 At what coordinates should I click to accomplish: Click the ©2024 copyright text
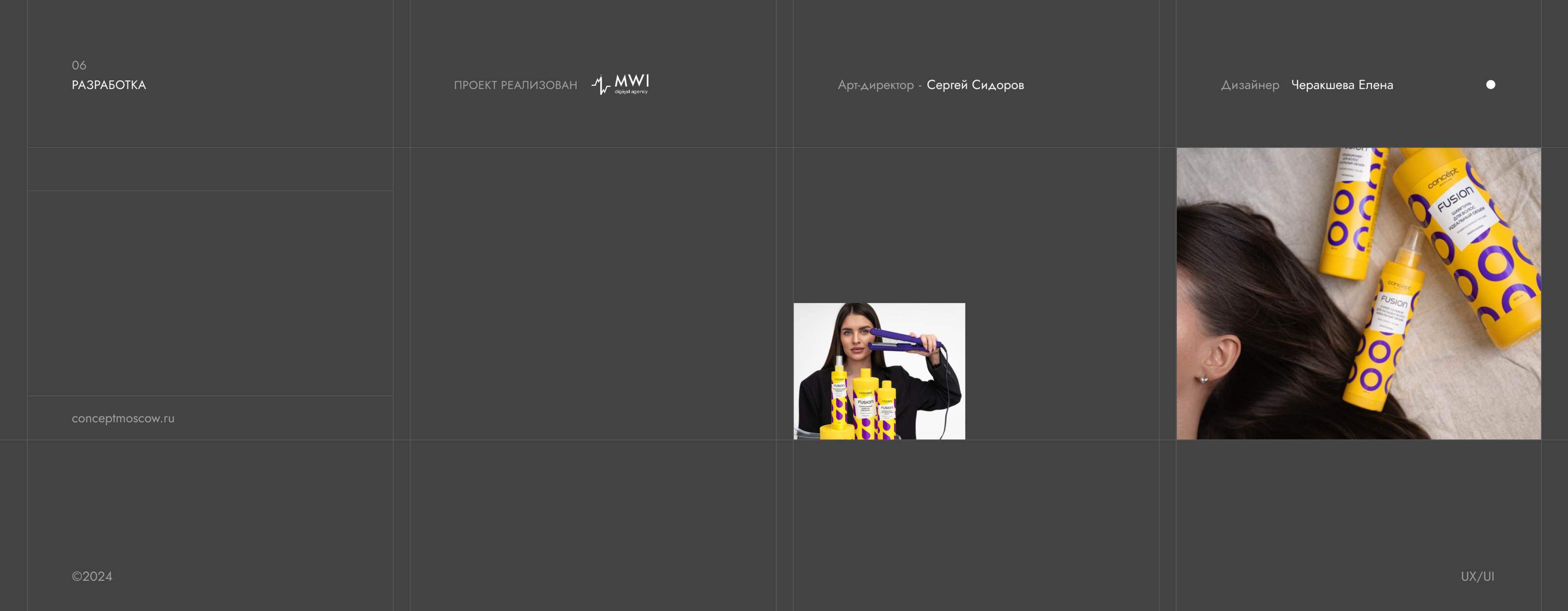point(92,576)
